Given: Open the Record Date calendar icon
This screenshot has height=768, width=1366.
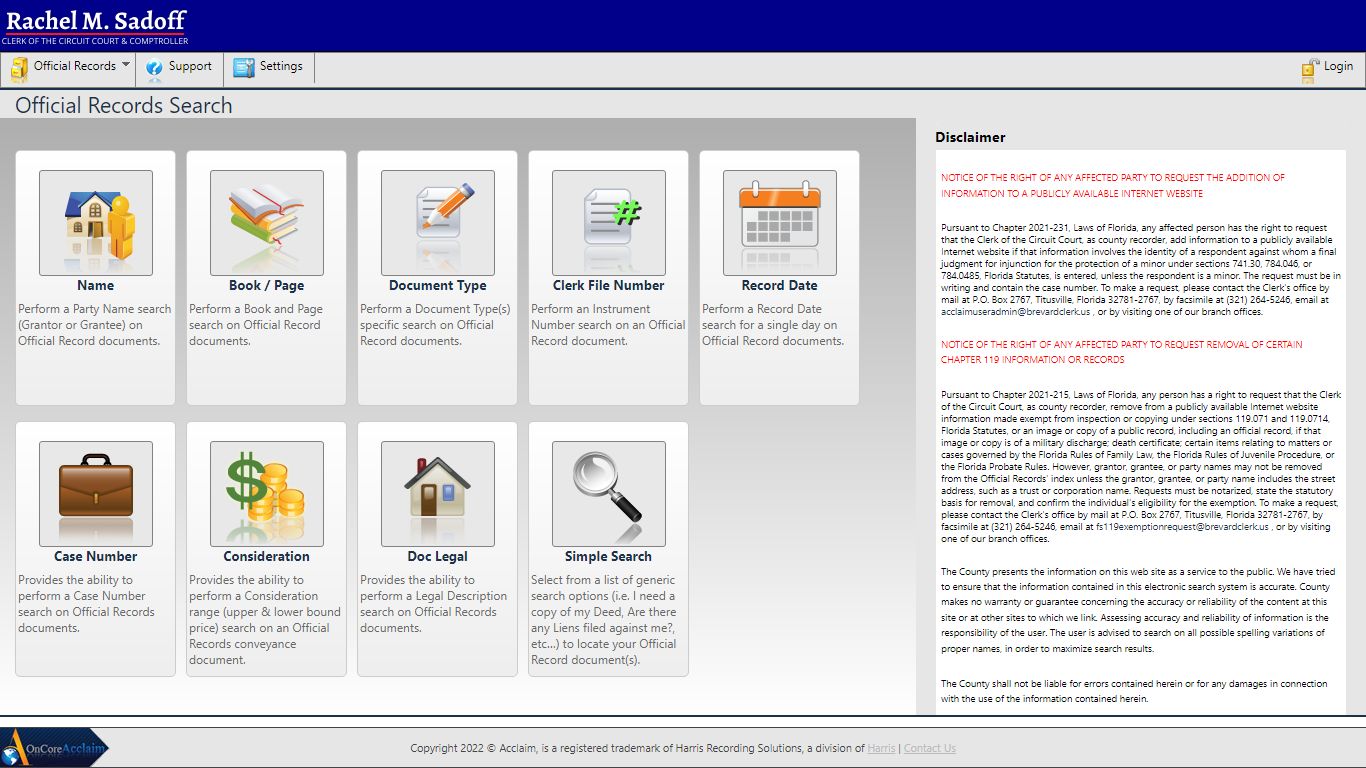Looking at the screenshot, I should click(x=780, y=223).
